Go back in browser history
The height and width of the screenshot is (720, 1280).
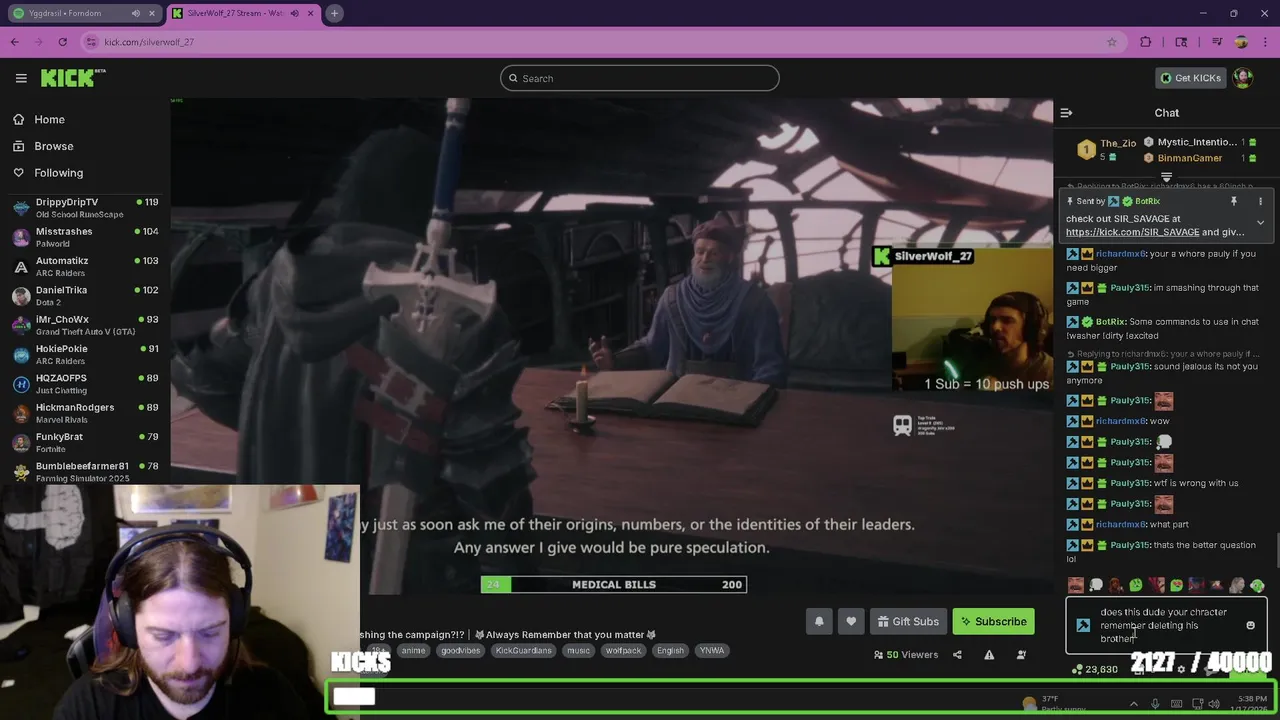point(14,42)
